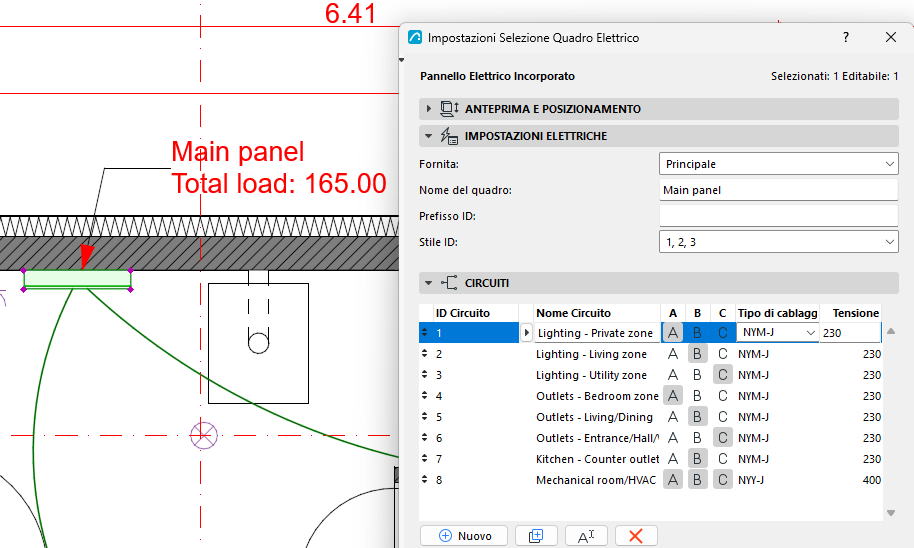This screenshot has height=548, width=914.
Task: Toggle phase C for Lighting - Utility zone
Action: click(x=723, y=375)
